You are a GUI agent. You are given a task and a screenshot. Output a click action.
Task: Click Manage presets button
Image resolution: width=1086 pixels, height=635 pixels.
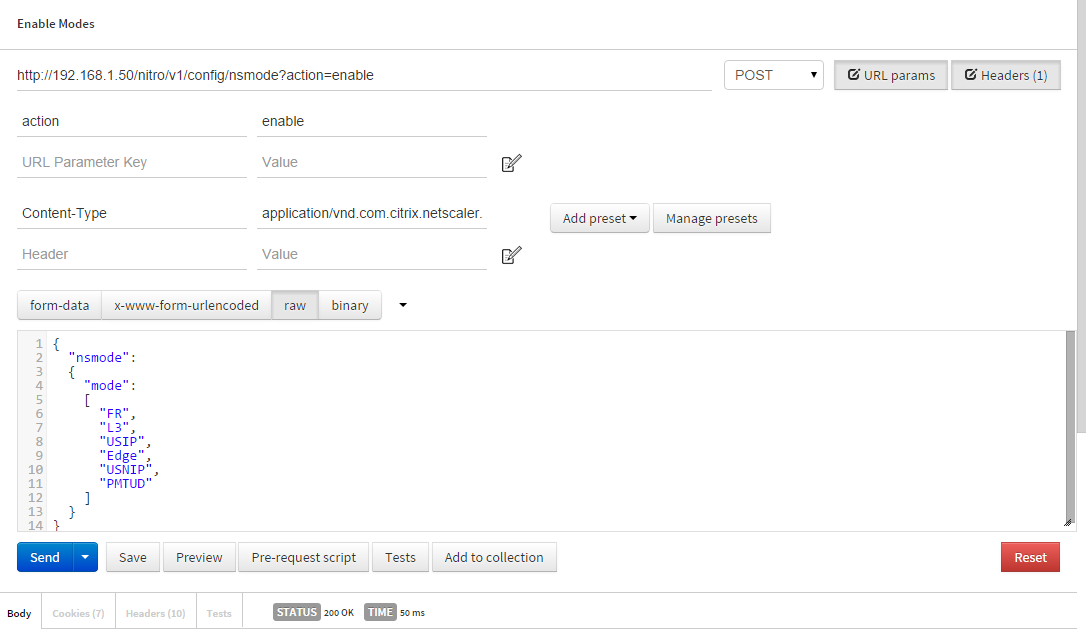pyautogui.click(x=711, y=218)
